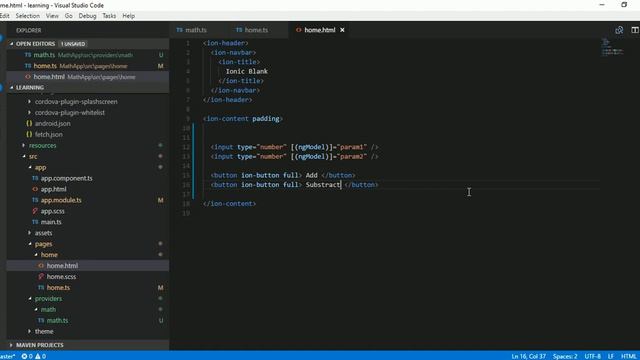Click the Ln 16, Col 37 status indicator
Screen dimensions: 640x360
click(x=528, y=356)
